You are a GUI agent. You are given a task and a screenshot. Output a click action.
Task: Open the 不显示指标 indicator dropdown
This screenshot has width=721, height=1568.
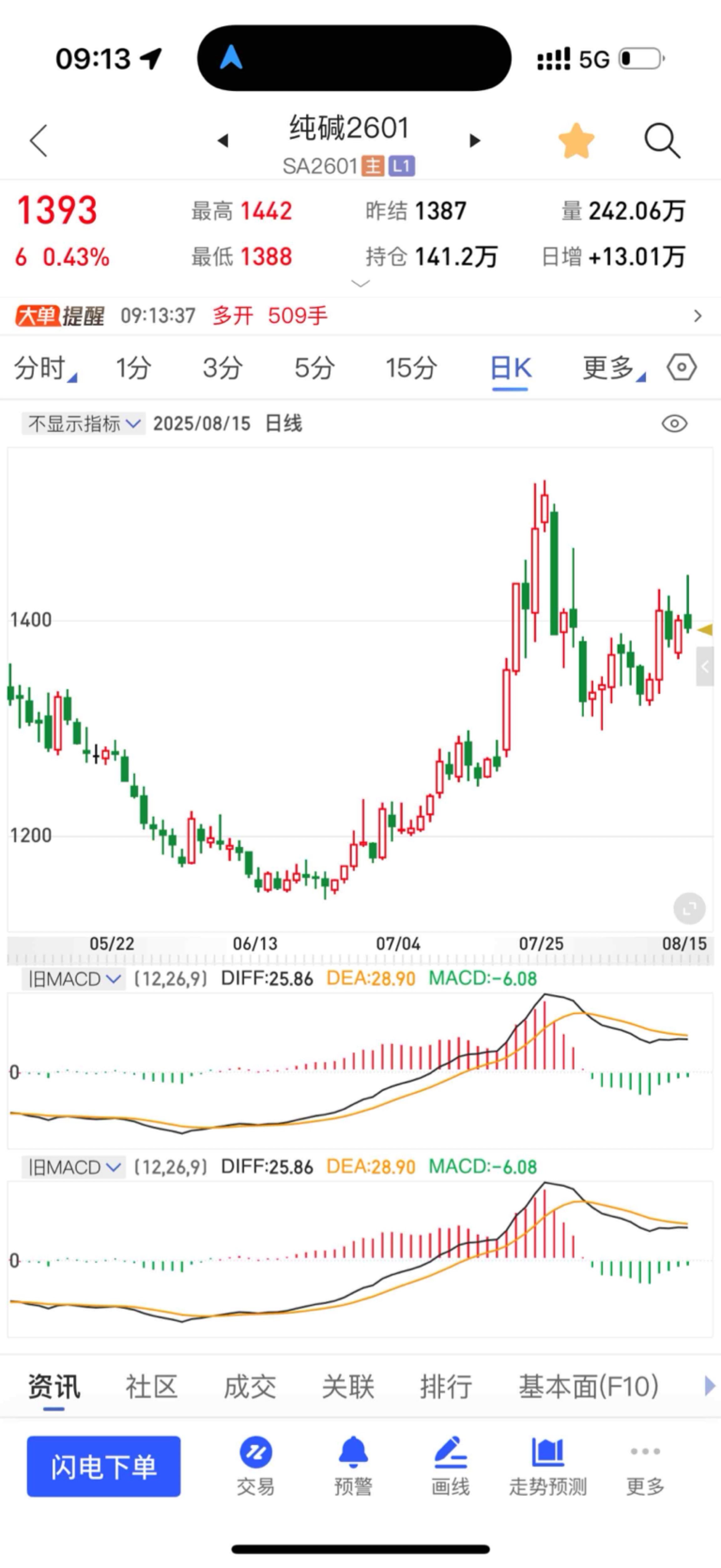(83, 423)
